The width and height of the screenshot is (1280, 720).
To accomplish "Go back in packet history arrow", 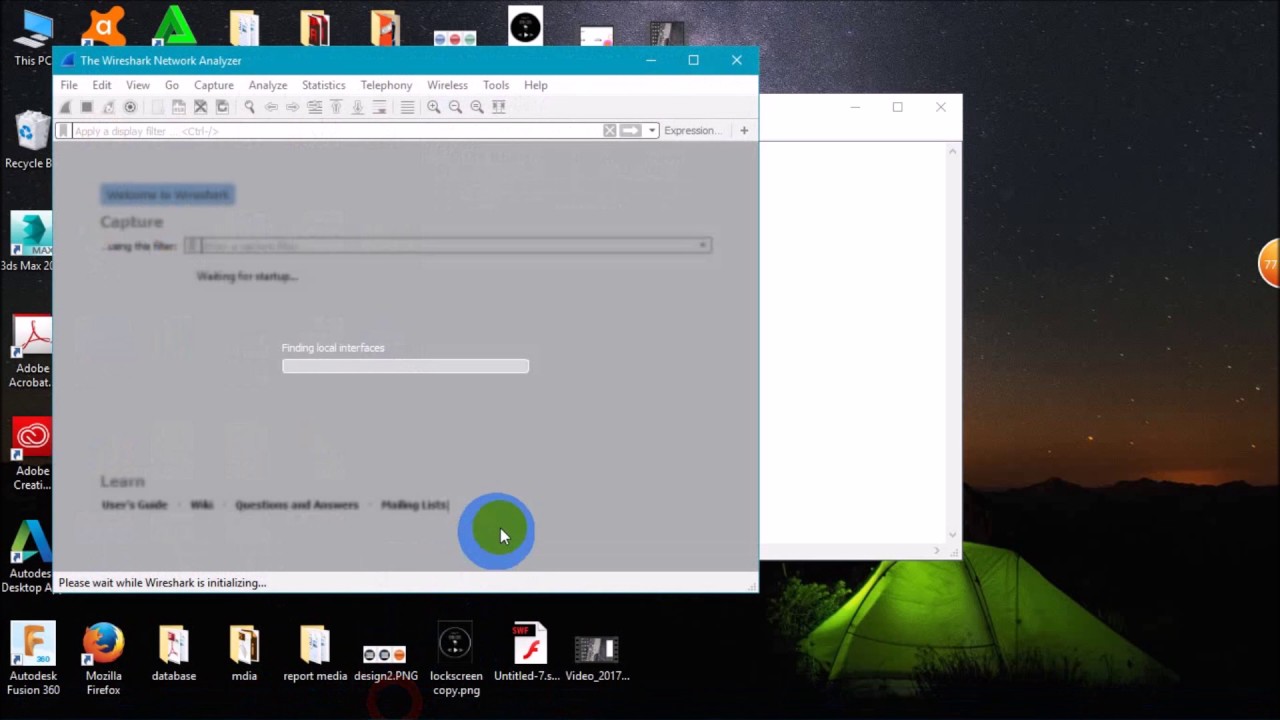I will (271, 107).
